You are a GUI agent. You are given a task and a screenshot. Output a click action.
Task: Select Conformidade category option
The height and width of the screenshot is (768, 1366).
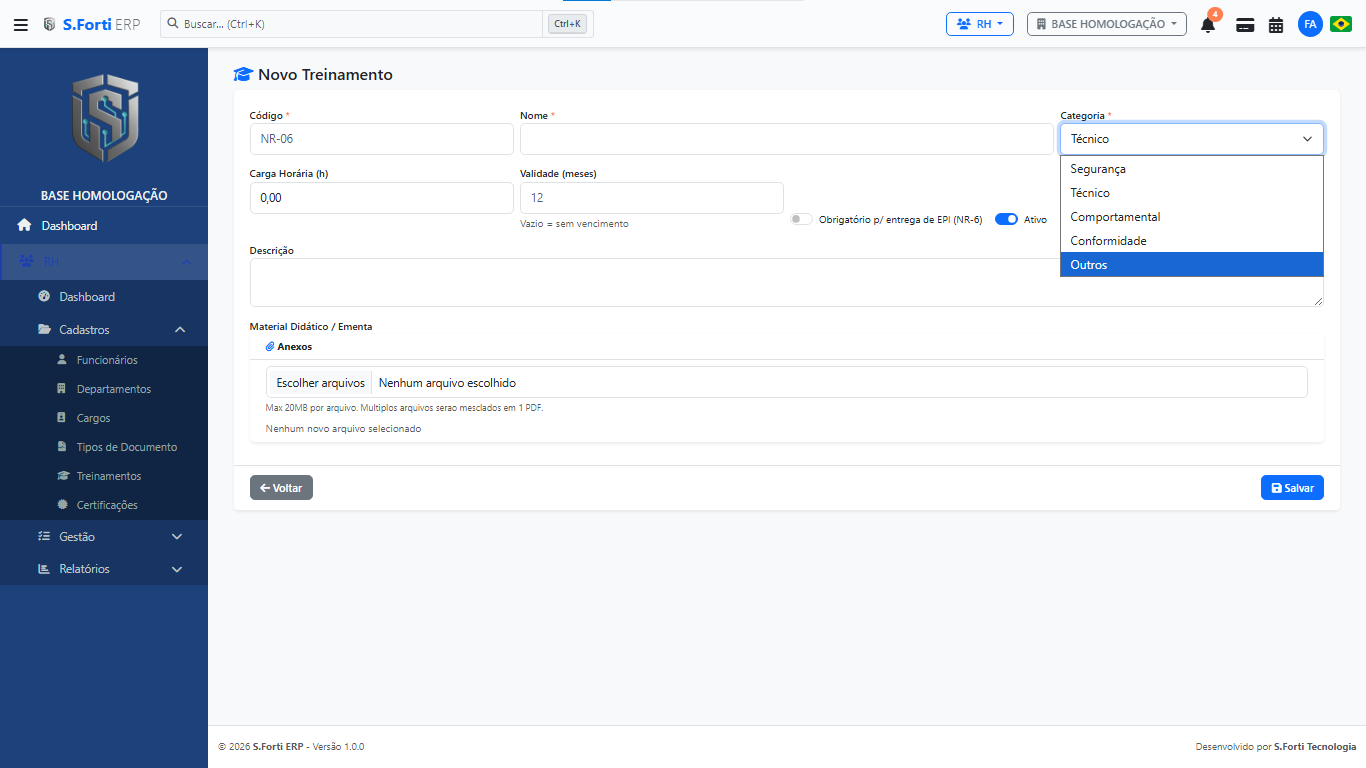[1192, 241]
